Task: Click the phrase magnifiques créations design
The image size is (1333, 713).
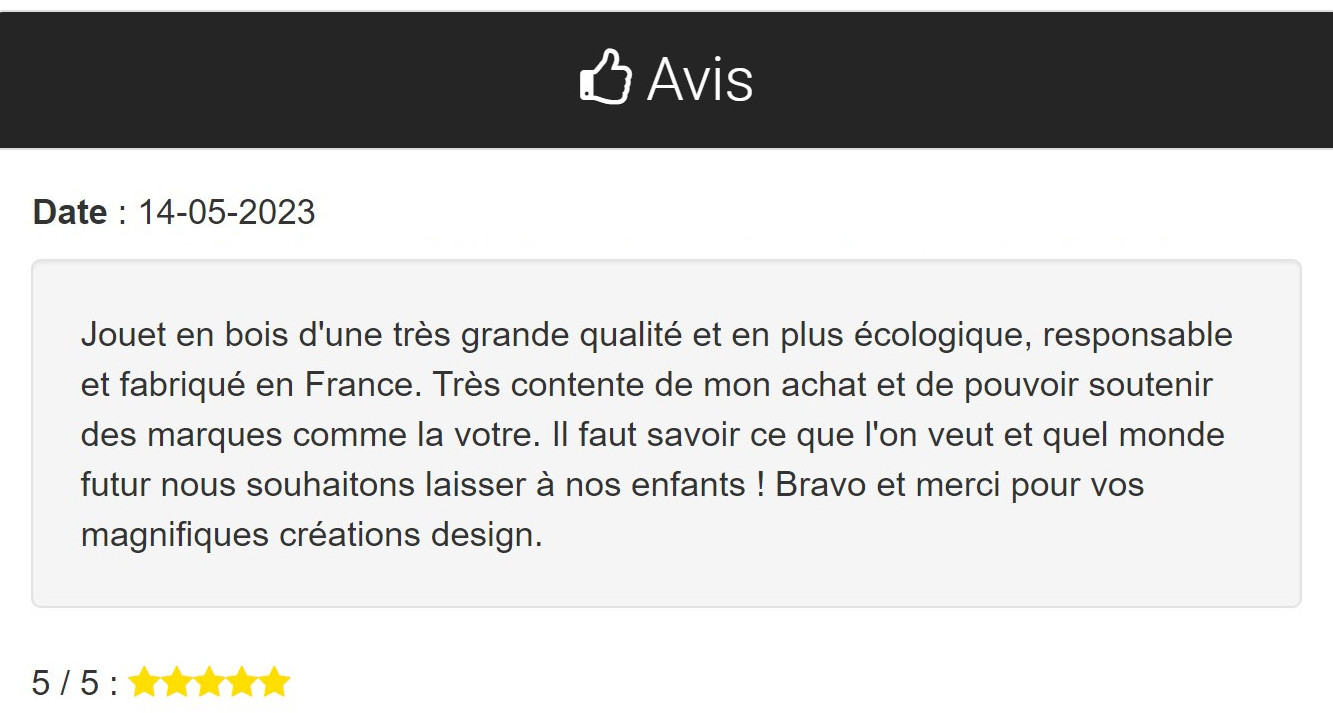Action: tap(311, 535)
